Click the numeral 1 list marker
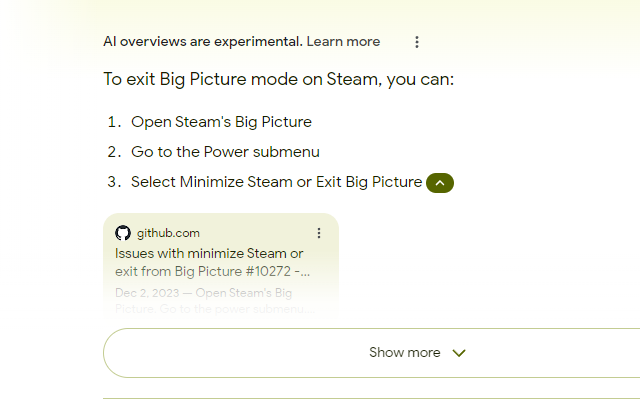The width and height of the screenshot is (640, 400). click(x=114, y=122)
